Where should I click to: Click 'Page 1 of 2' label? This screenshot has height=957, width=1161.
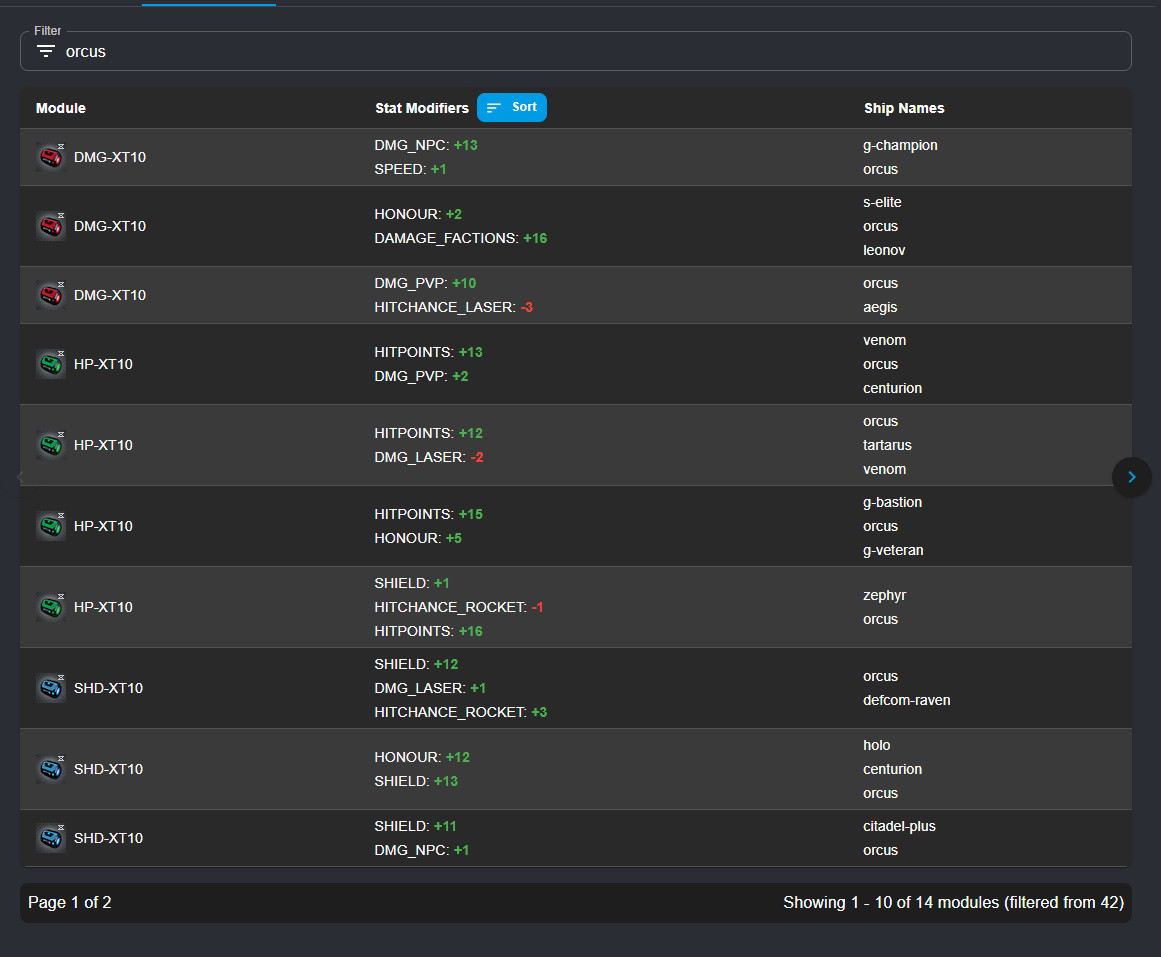point(70,902)
